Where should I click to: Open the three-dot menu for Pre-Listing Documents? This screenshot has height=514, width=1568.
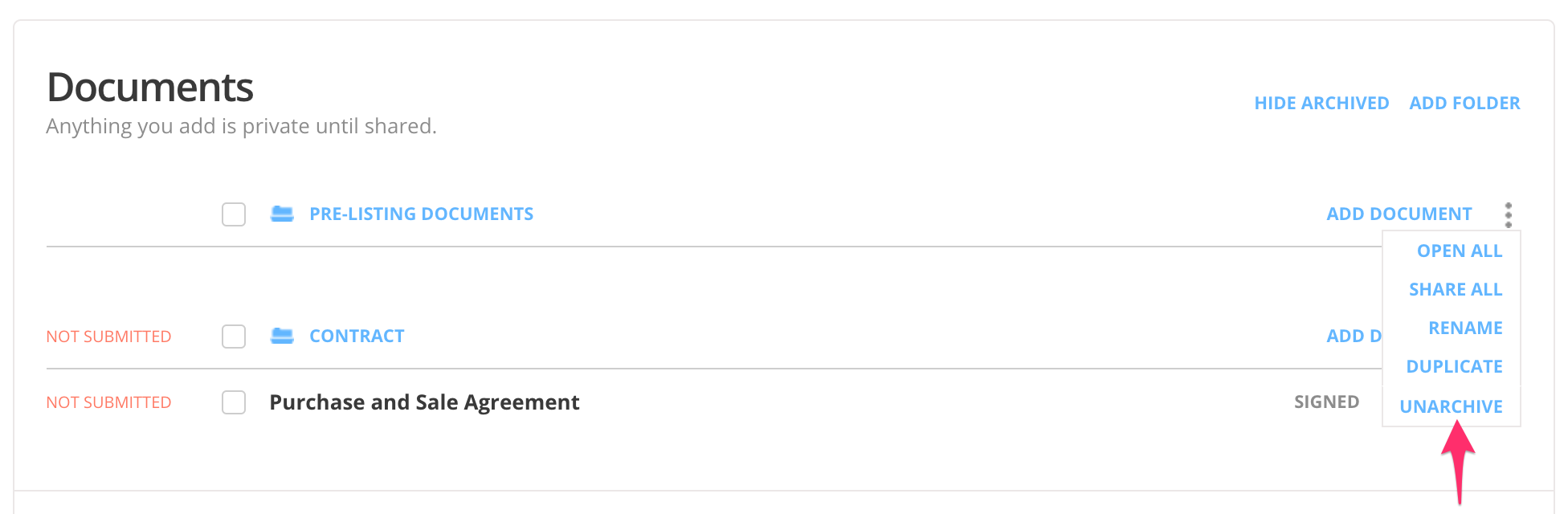tap(1508, 214)
